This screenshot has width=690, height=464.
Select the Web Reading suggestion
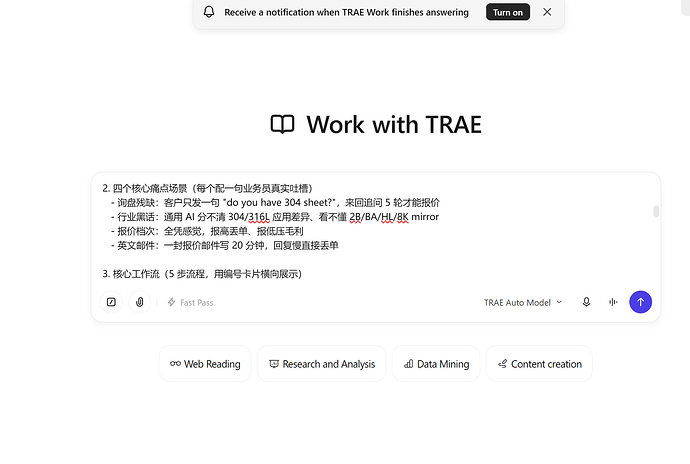(205, 364)
